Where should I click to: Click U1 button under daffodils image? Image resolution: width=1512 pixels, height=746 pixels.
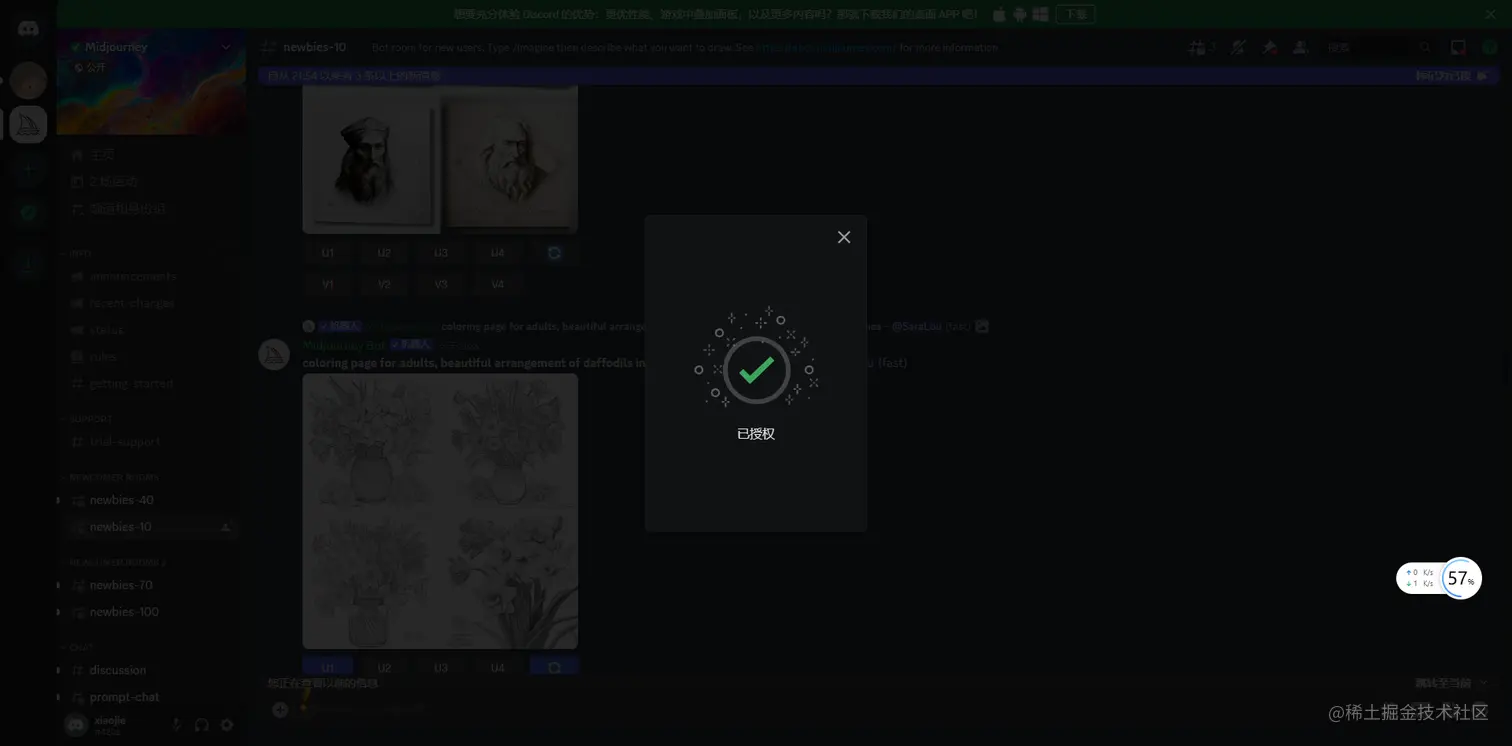328,667
